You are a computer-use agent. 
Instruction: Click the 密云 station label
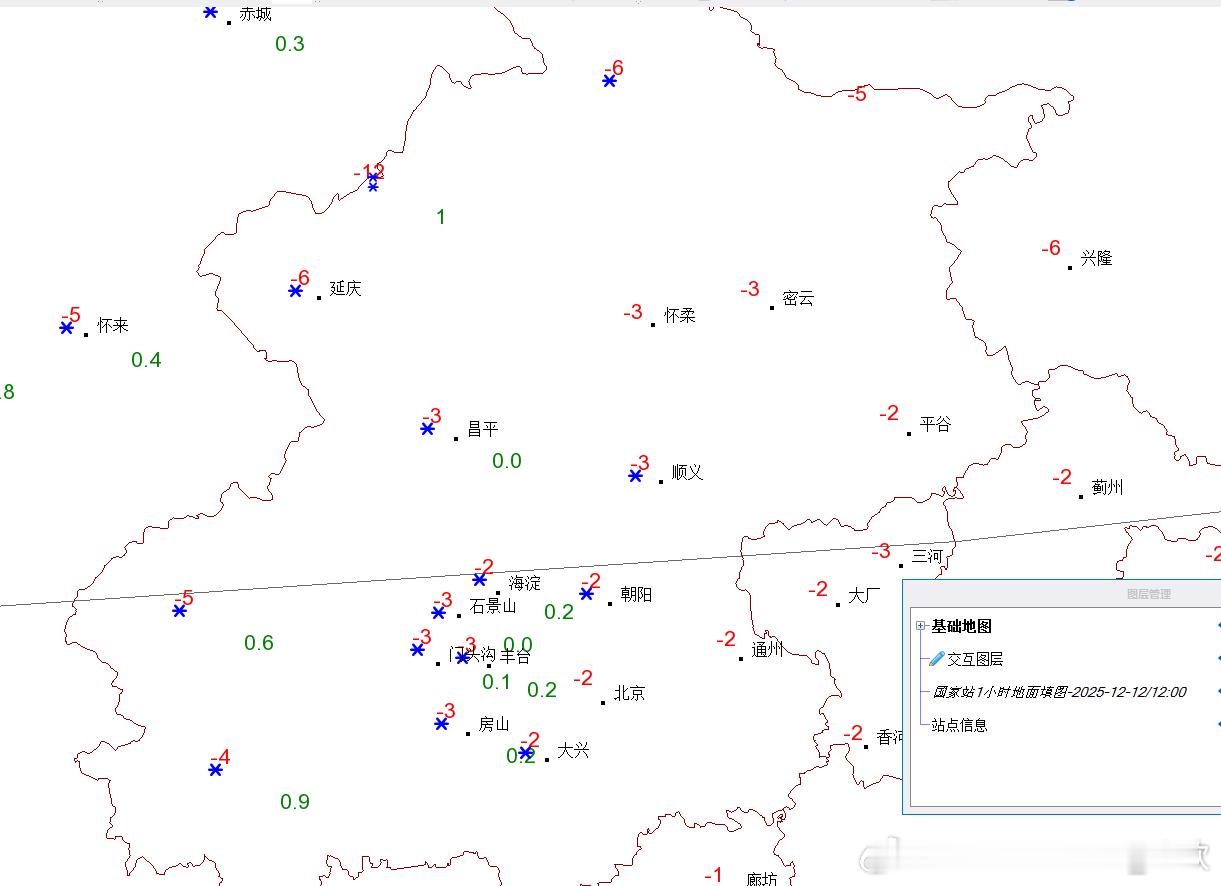(798, 298)
